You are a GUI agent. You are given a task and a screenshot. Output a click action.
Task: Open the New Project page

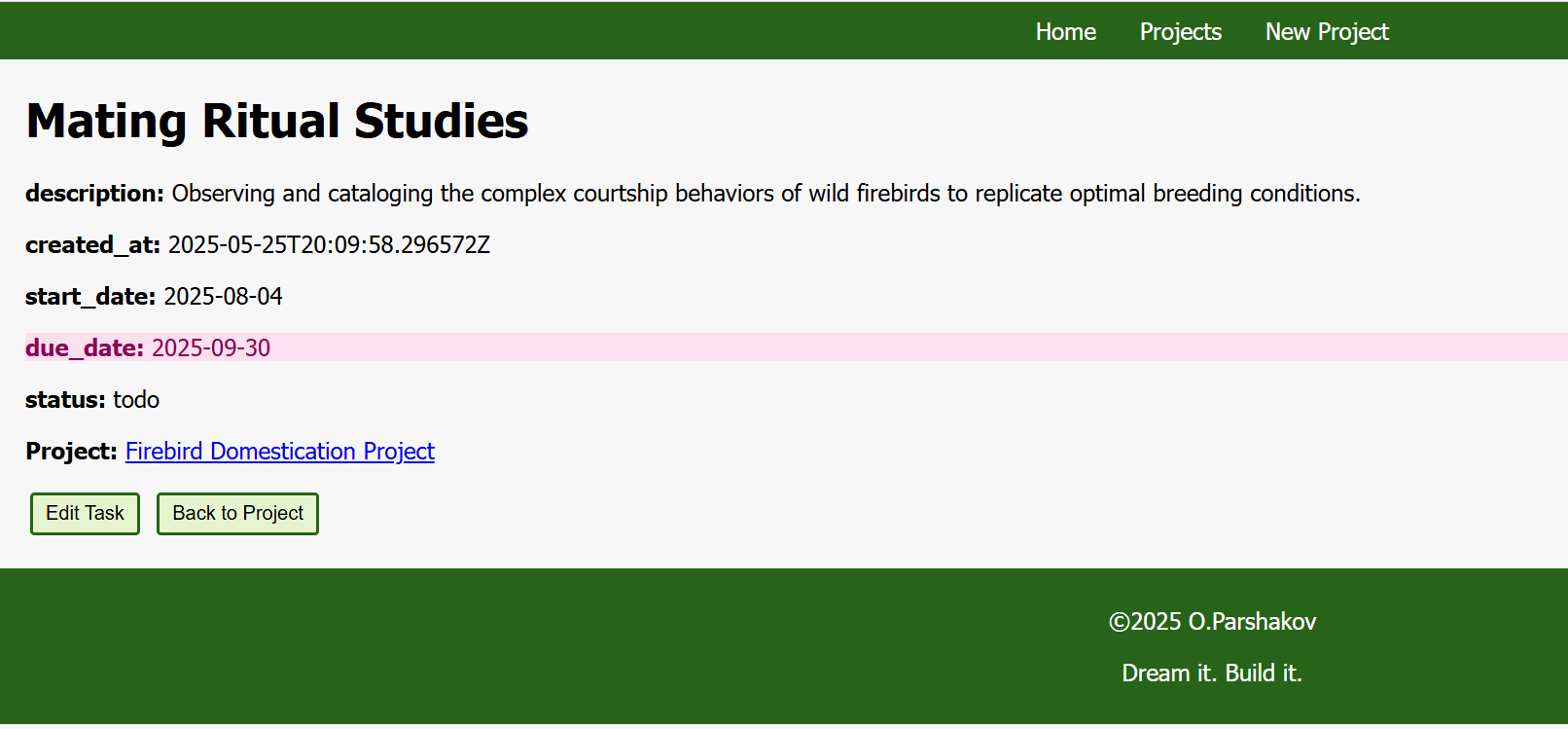(x=1327, y=32)
